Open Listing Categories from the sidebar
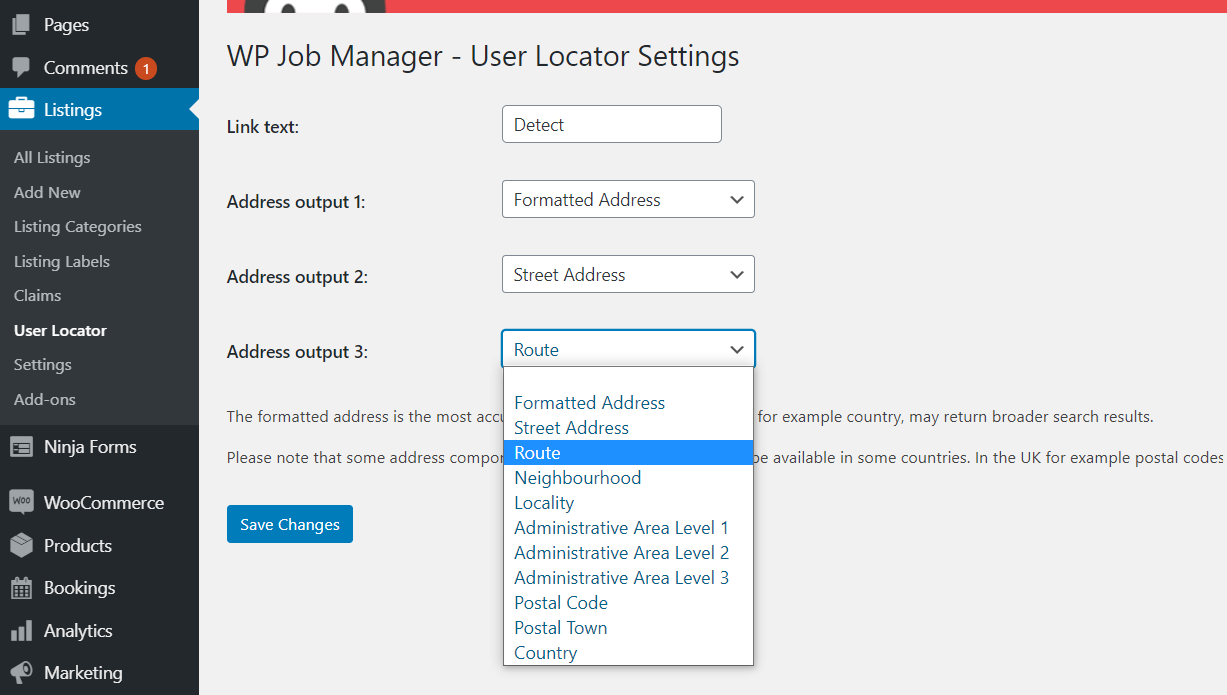The image size is (1227, 695). tap(77, 226)
